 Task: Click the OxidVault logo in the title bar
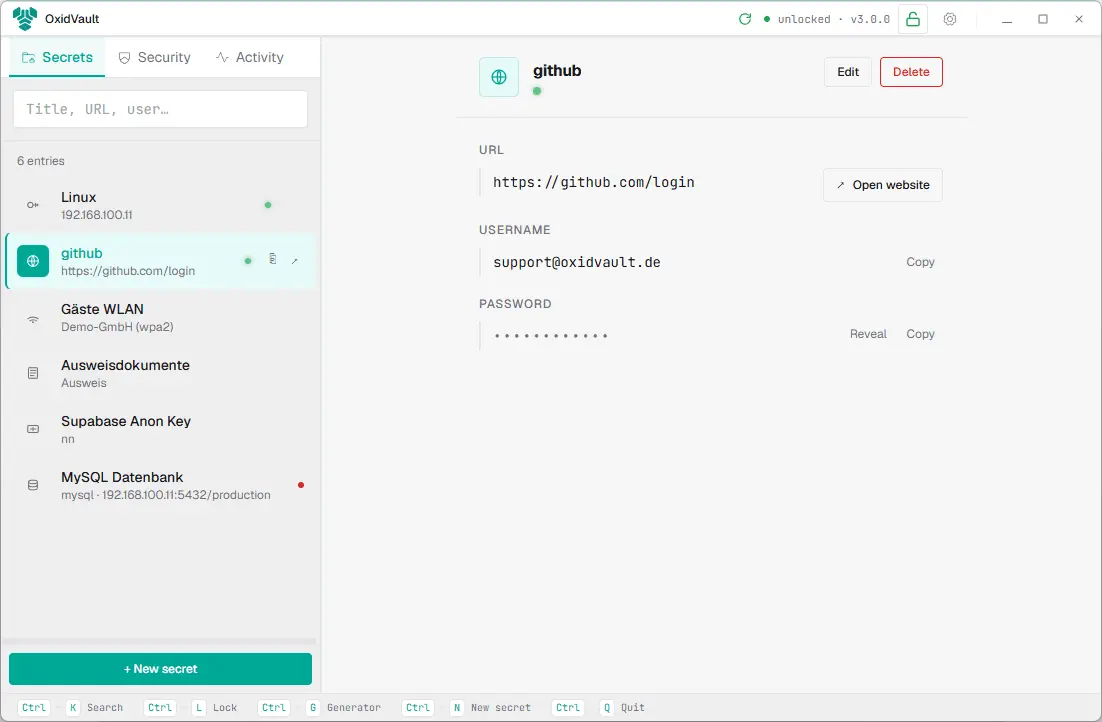point(25,19)
